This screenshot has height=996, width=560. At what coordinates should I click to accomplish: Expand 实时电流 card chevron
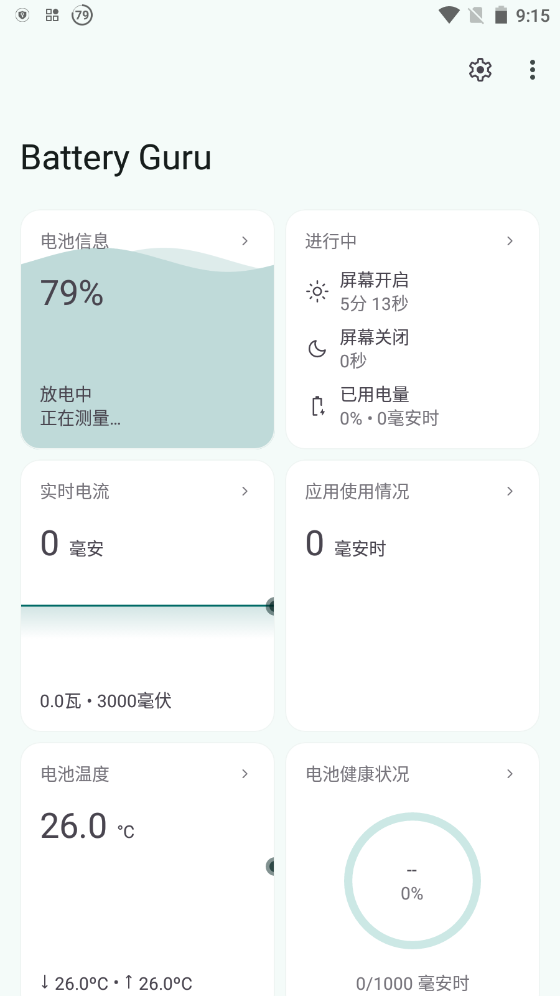coord(245,491)
